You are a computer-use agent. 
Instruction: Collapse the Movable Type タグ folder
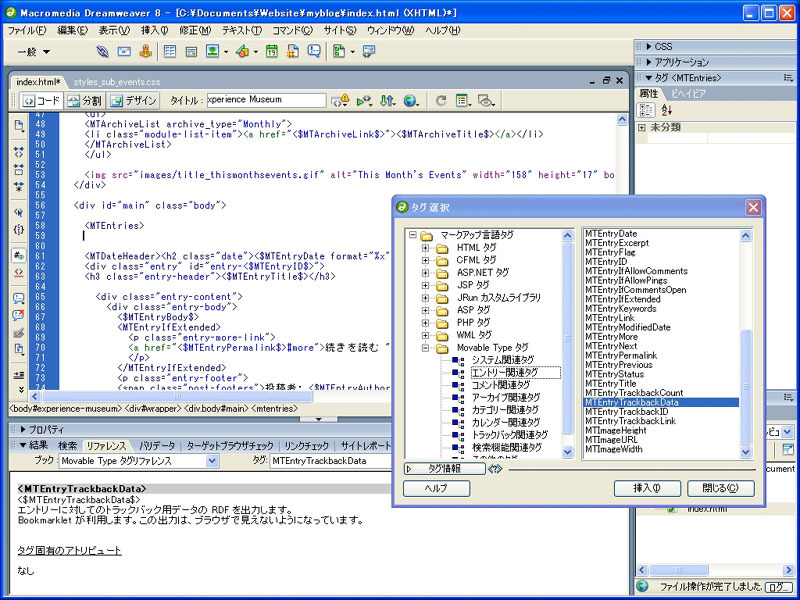(x=425, y=347)
